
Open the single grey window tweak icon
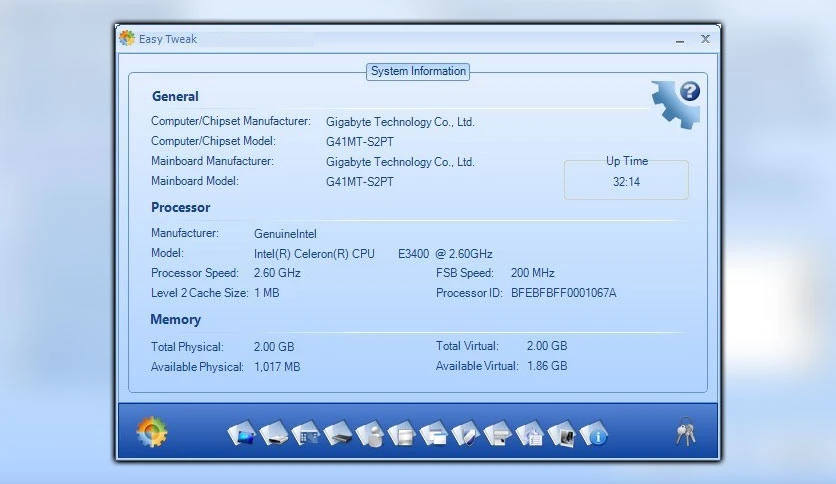[402, 433]
